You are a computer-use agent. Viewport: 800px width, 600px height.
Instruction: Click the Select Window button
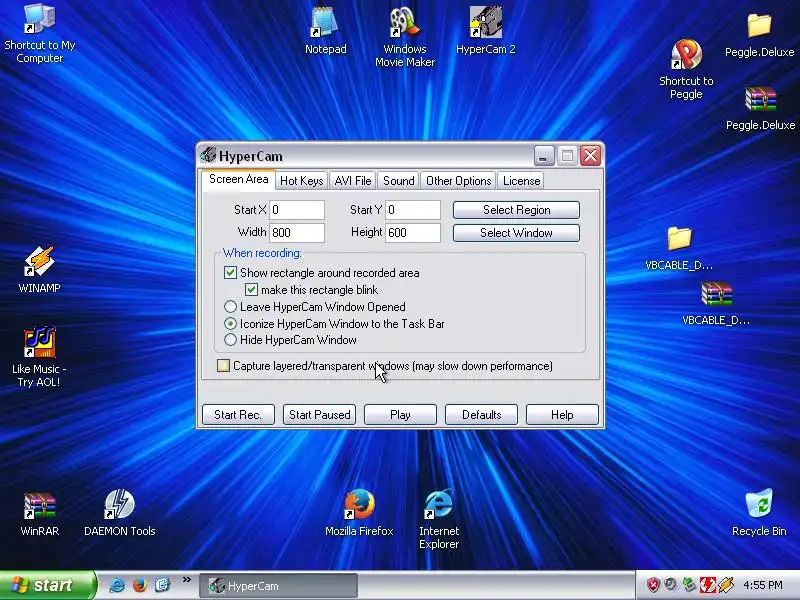click(x=516, y=233)
